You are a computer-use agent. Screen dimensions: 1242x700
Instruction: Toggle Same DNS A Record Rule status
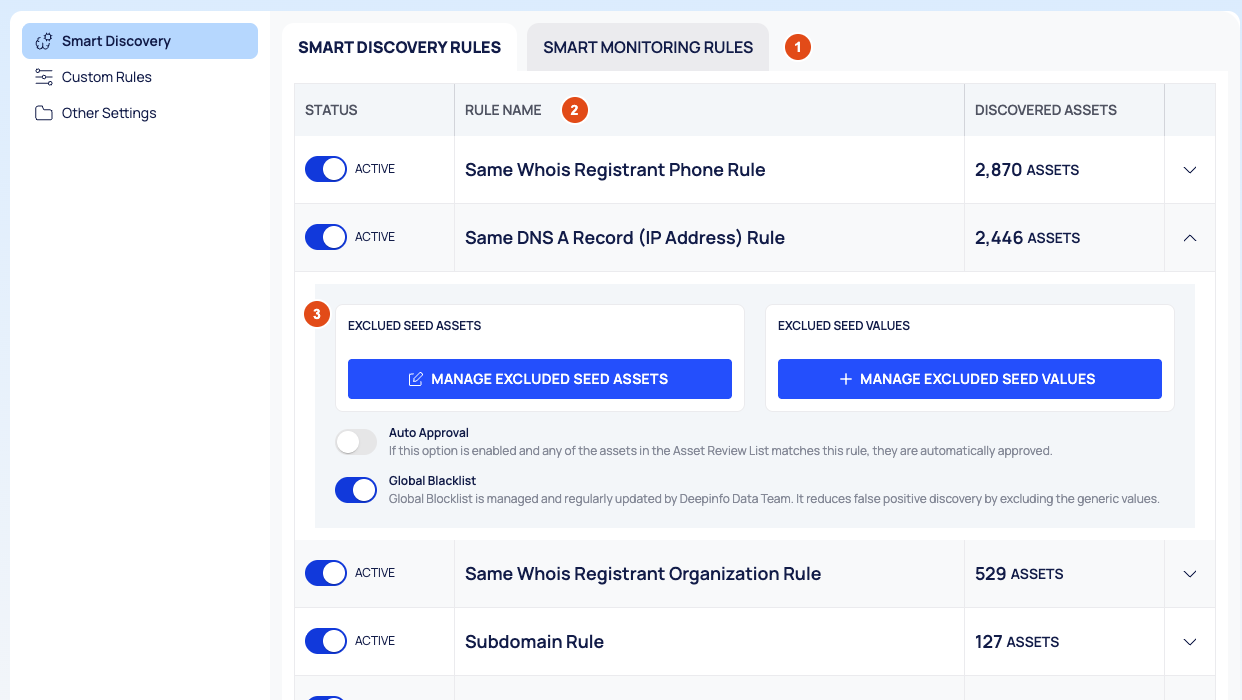(x=326, y=237)
